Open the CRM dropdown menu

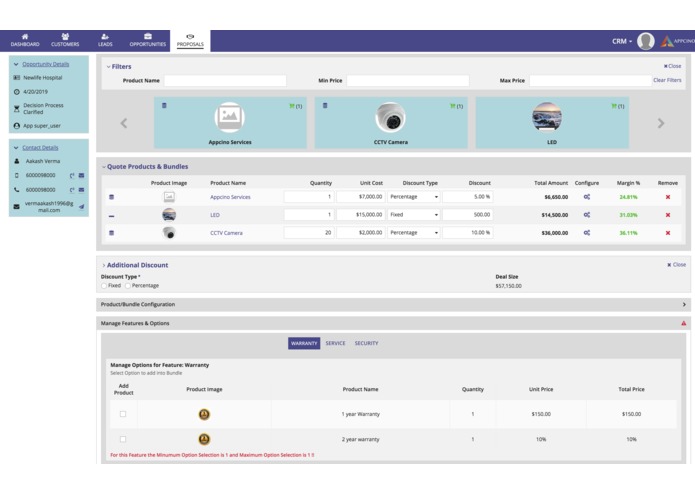(x=622, y=41)
